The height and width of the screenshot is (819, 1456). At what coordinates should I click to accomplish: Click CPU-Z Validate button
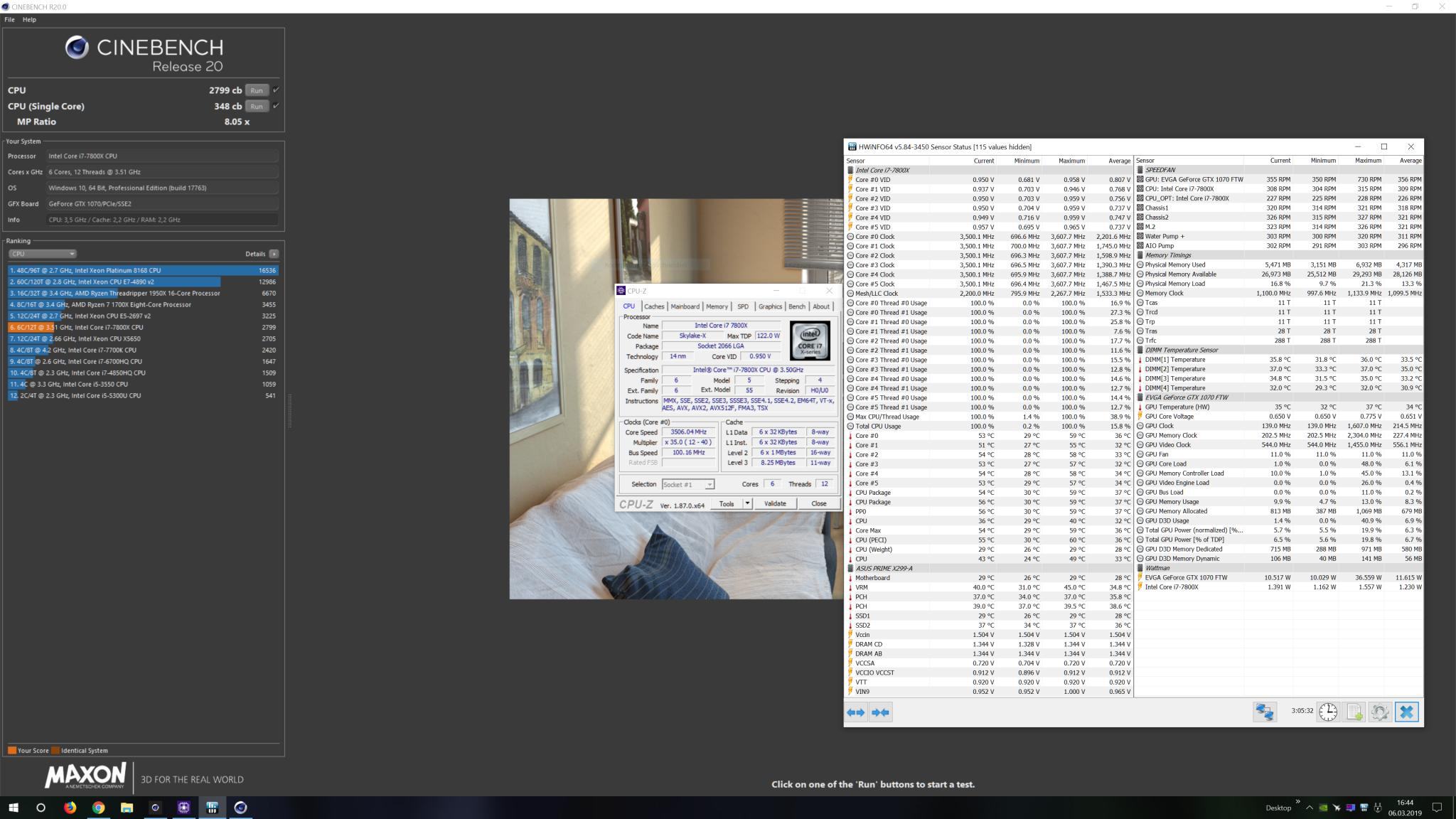coord(775,503)
